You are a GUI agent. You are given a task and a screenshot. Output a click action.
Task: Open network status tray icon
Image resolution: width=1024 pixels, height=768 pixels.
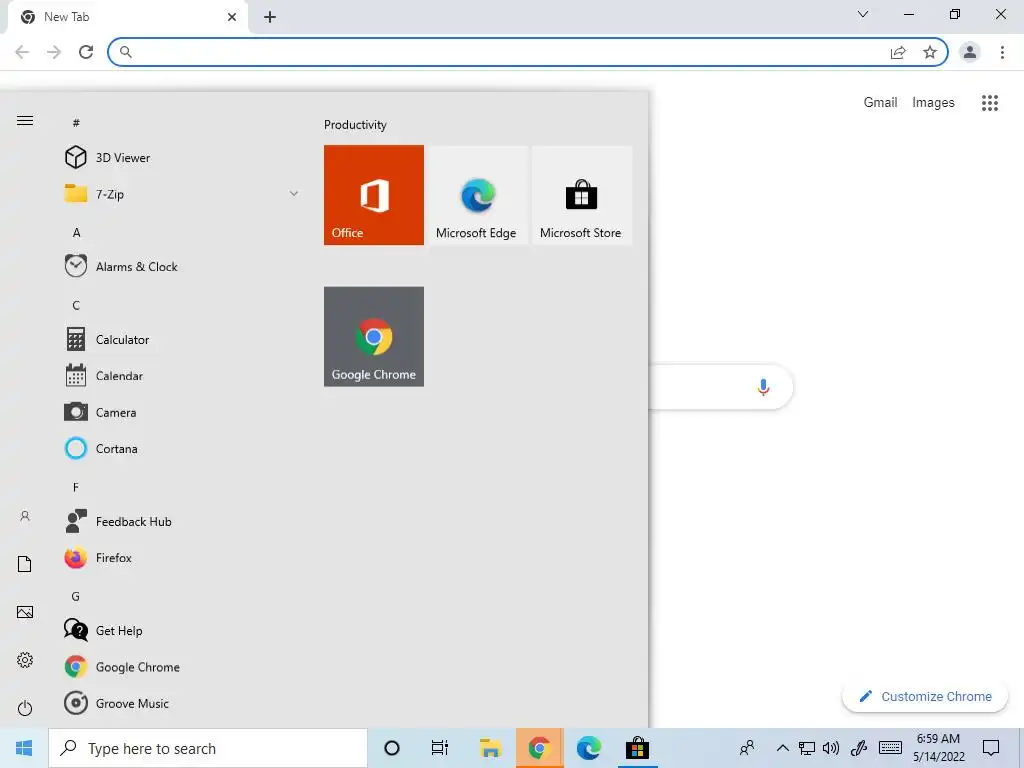click(x=807, y=748)
